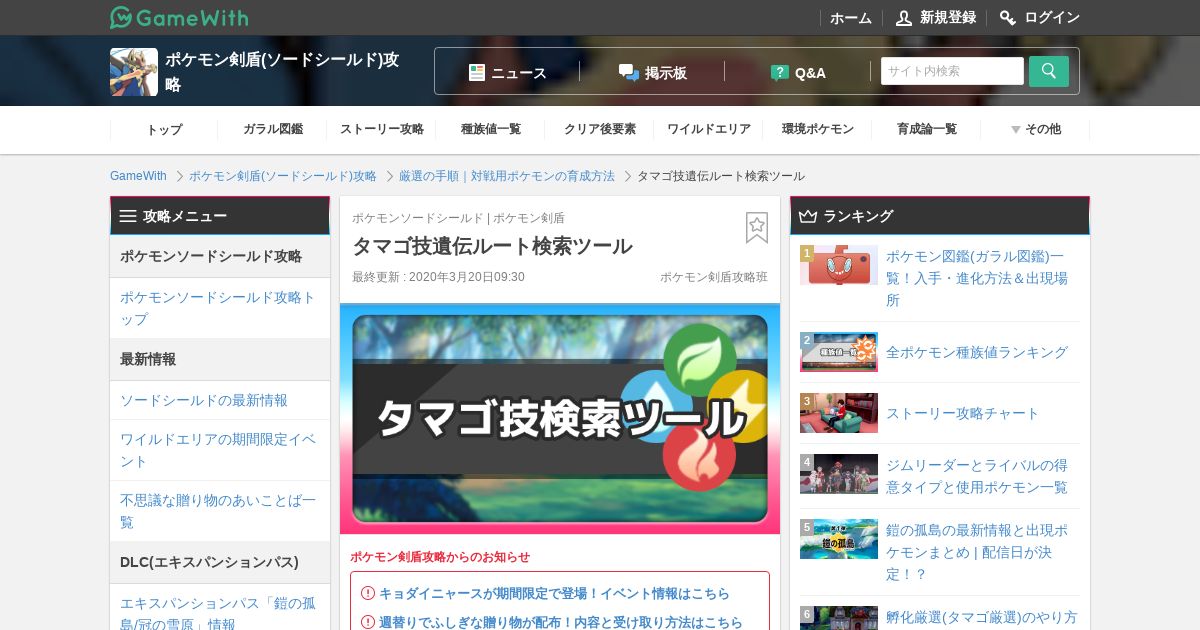The width and height of the screenshot is (1200, 630).
Task: Select the 環境ポケモン nav item
Action: click(818, 129)
